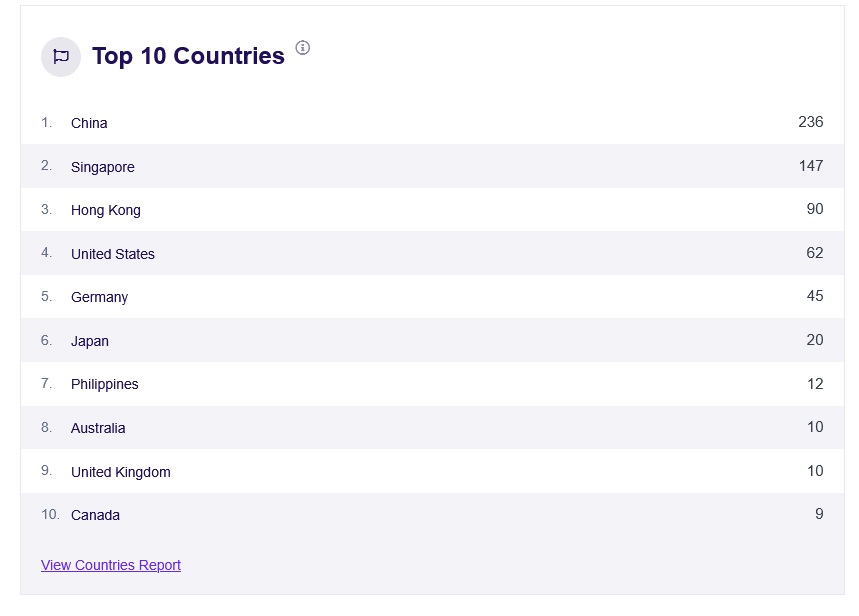The image size is (859, 616).
Task: Click Germany's count of 45
Action: coord(814,296)
